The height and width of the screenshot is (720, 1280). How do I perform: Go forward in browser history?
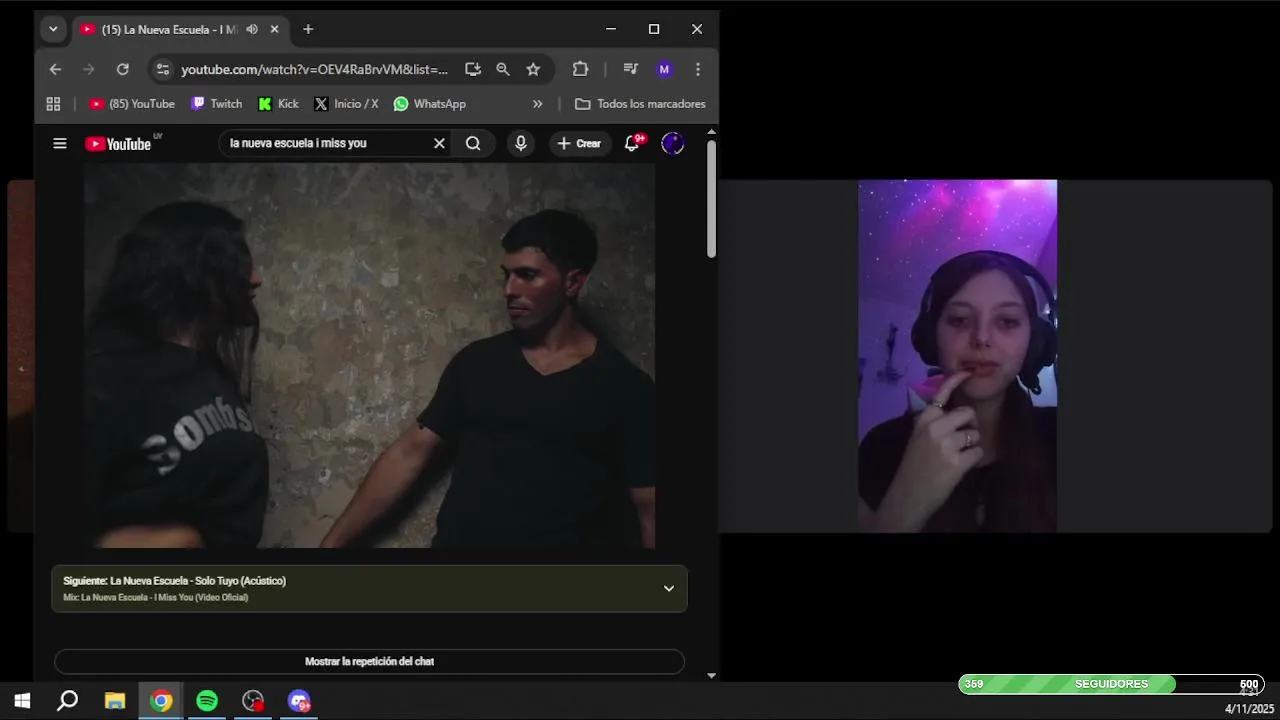pyautogui.click(x=89, y=69)
